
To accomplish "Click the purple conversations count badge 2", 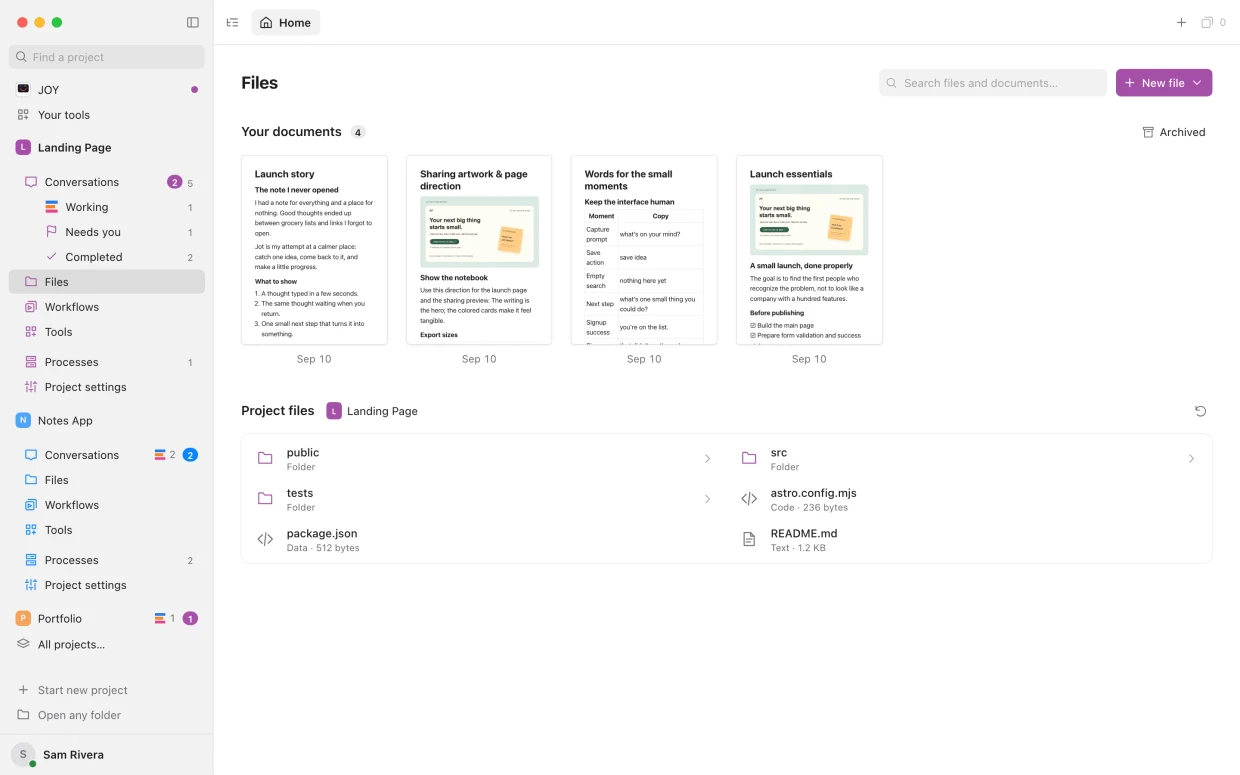I will point(174,182).
